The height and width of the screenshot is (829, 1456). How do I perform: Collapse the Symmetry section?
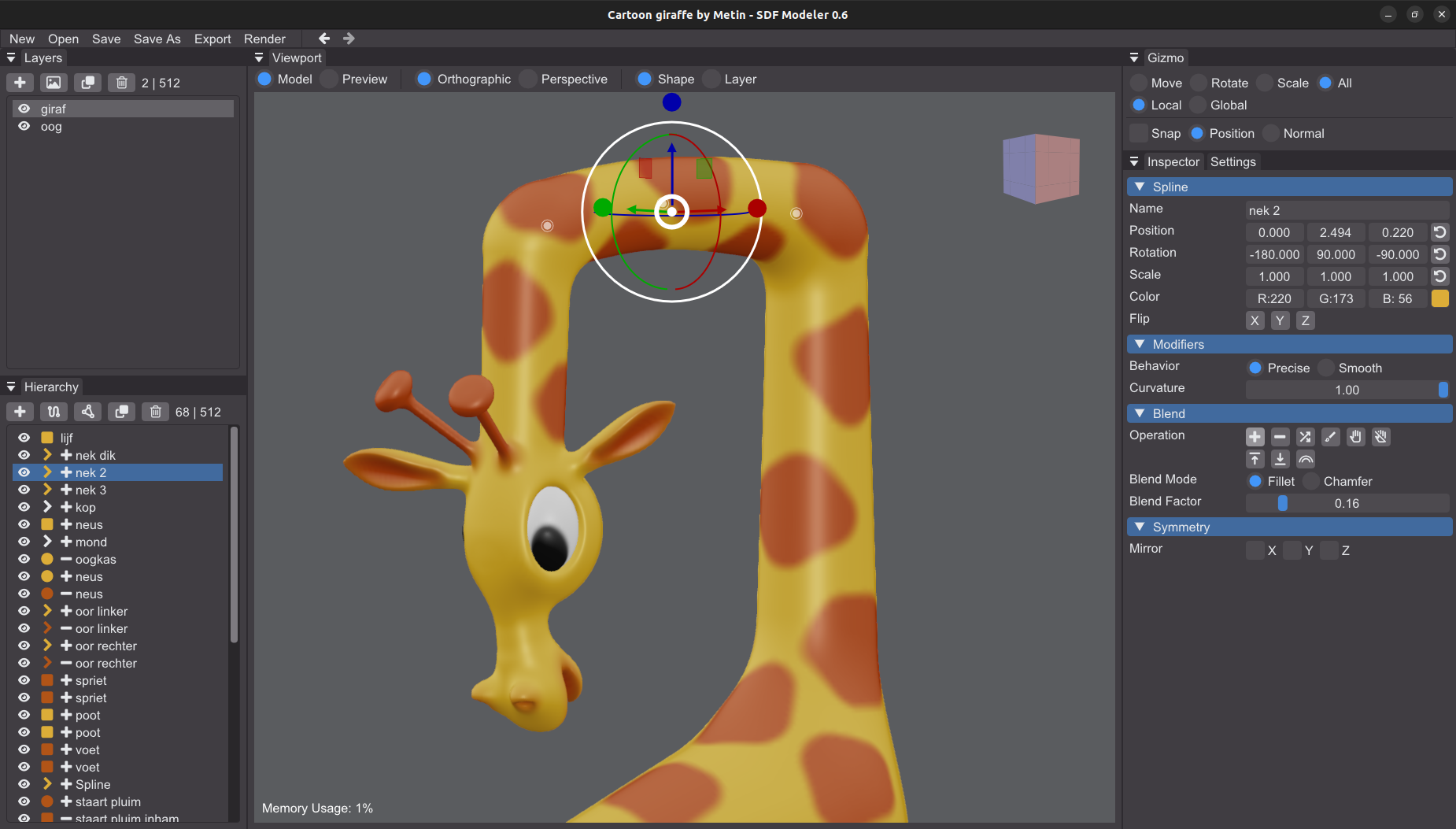pyautogui.click(x=1140, y=527)
